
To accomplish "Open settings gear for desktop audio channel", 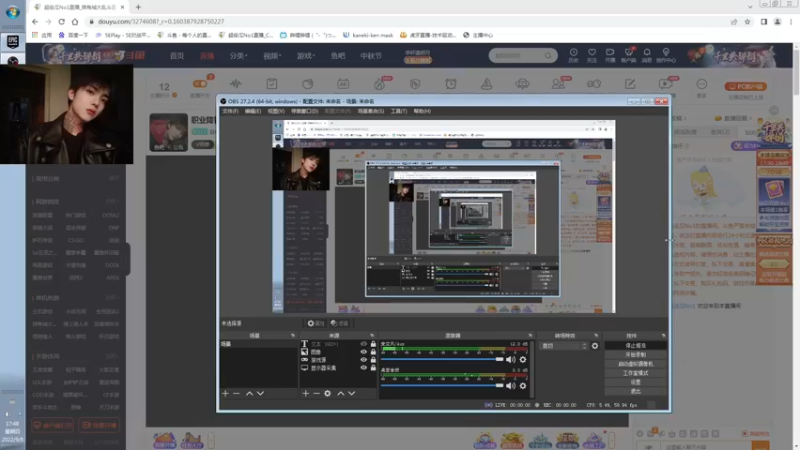I will (x=522, y=386).
